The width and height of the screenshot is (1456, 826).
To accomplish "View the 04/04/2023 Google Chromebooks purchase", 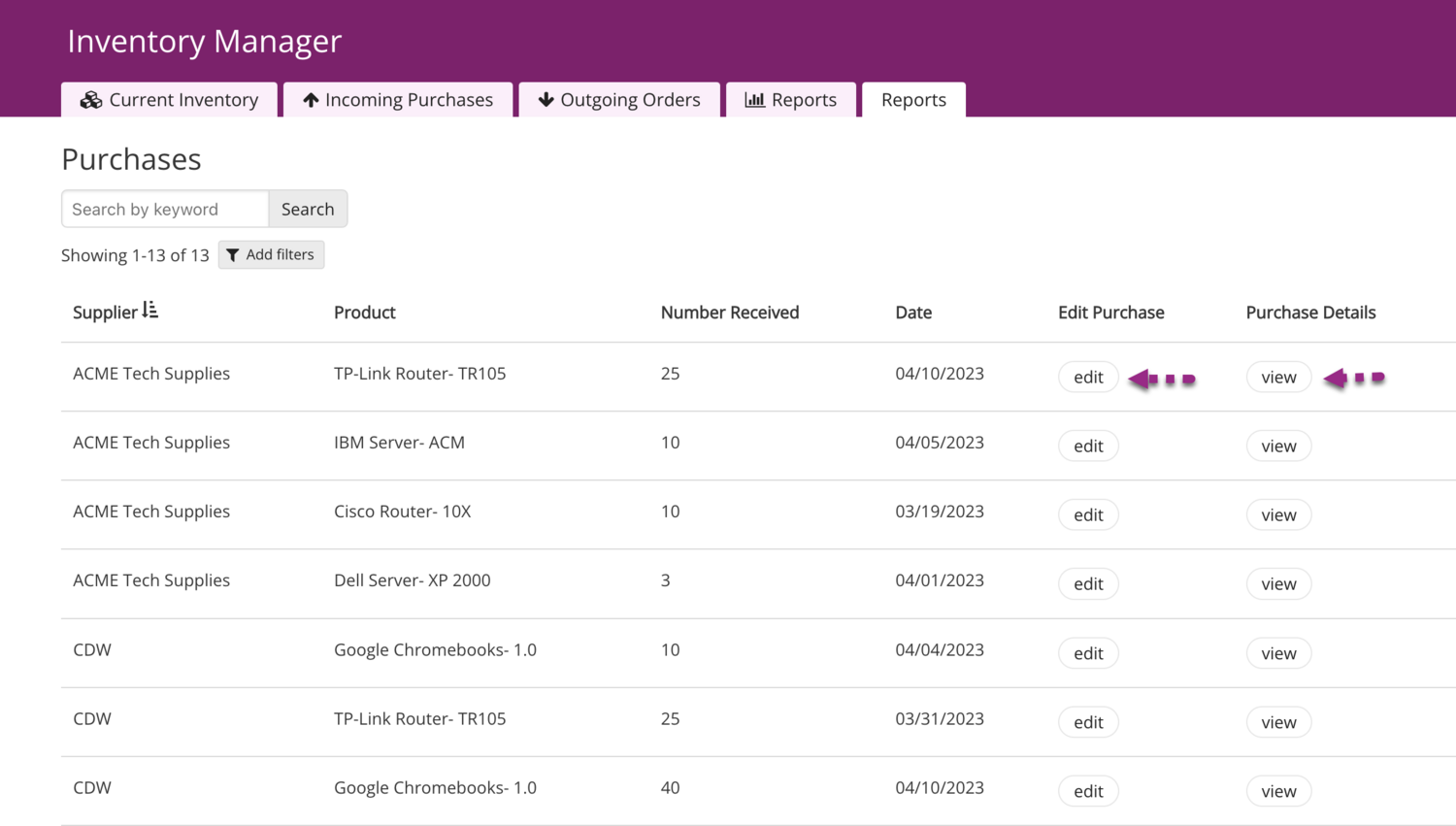I will (1278, 653).
